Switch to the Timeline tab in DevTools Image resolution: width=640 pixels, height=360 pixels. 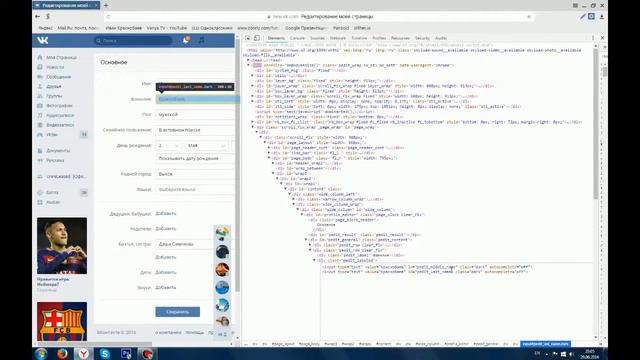click(x=359, y=38)
